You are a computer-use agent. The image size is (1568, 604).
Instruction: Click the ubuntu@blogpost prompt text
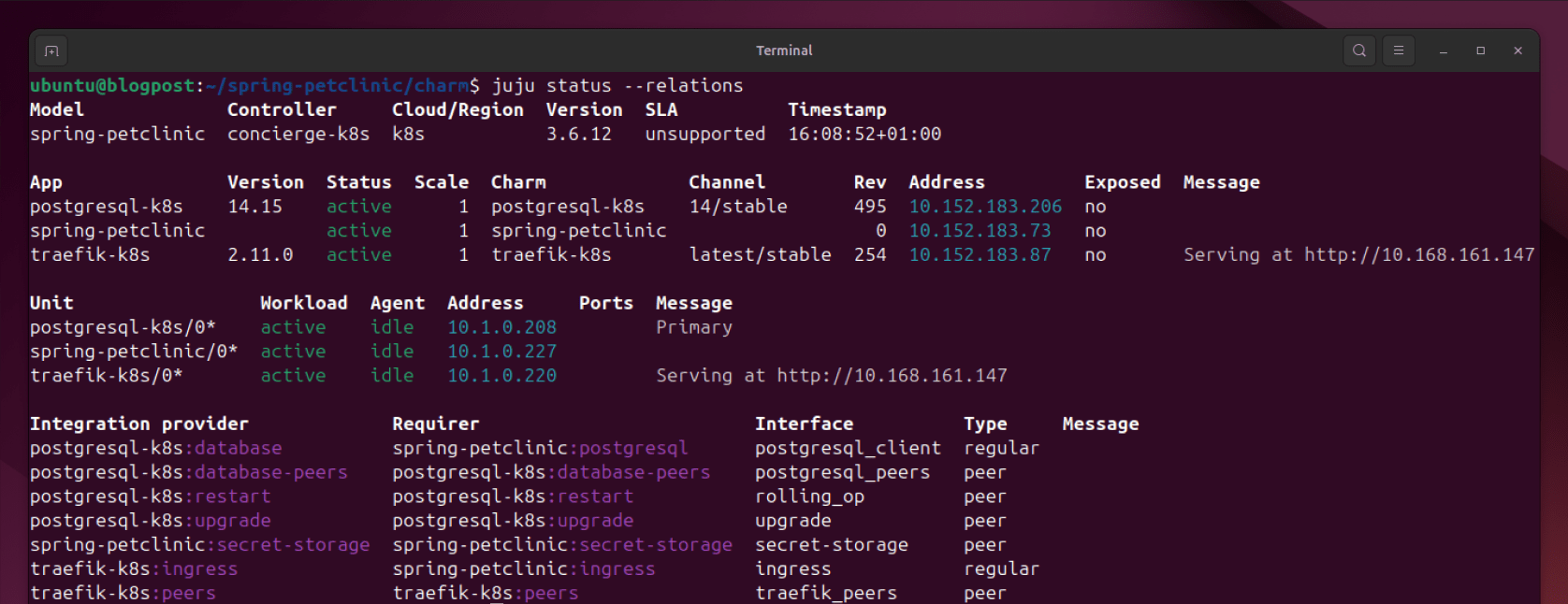[x=112, y=86]
